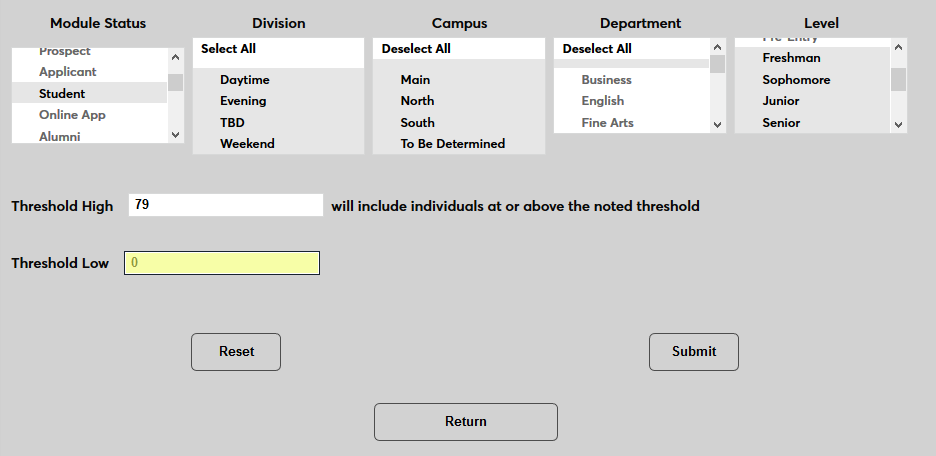Focus the Threshold Low field
Viewport: 936px width, 456px height.
[221, 263]
